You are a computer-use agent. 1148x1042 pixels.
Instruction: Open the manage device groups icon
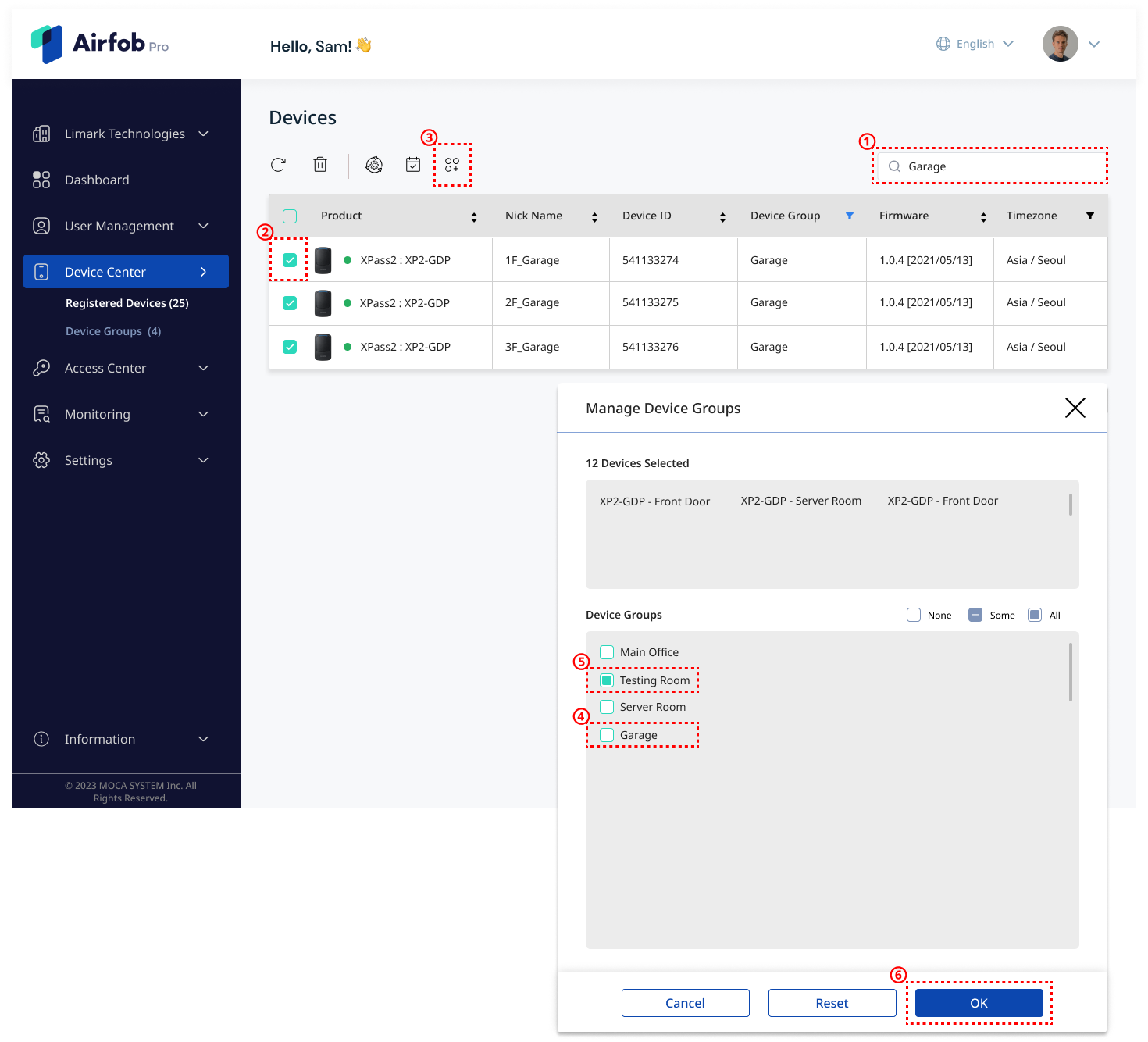[x=452, y=165]
